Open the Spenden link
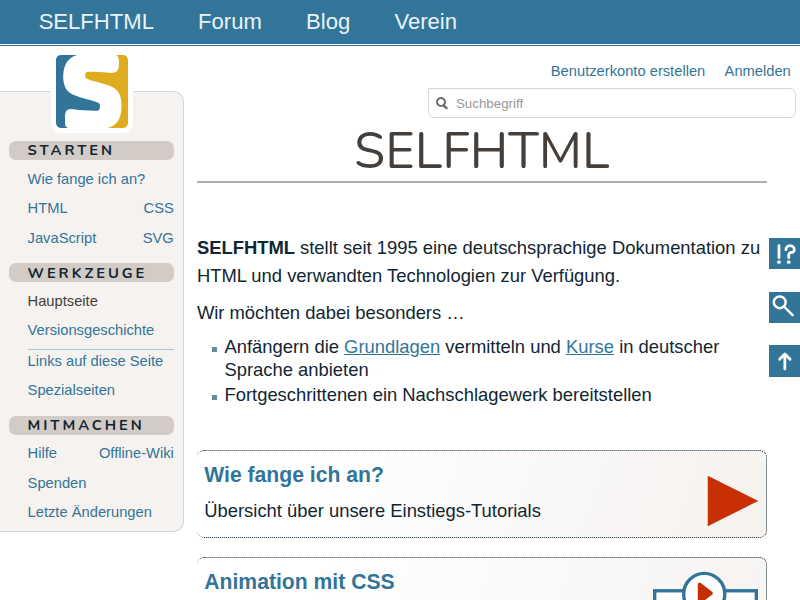Screen dimensions: 800x600 57,483
